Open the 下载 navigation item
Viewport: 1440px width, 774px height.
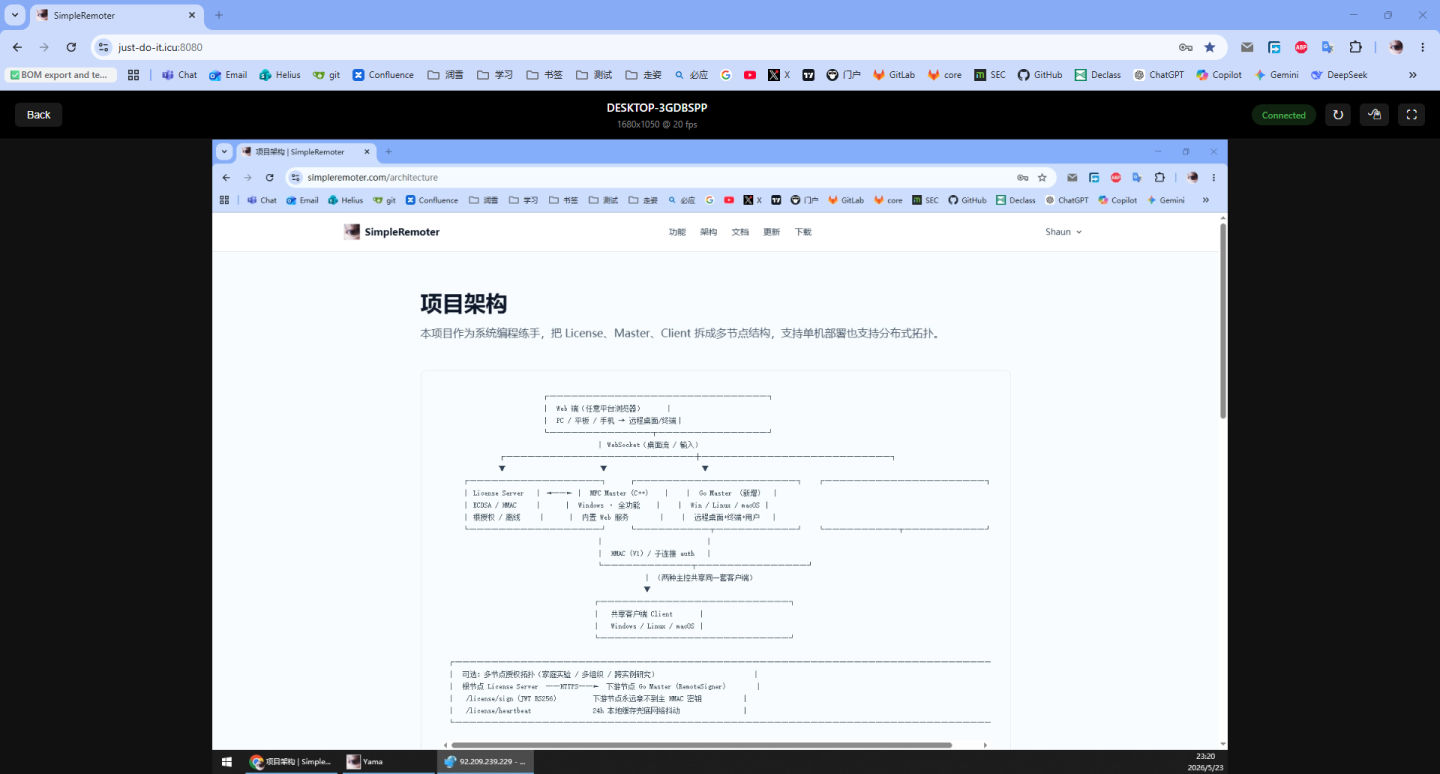coord(803,232)
